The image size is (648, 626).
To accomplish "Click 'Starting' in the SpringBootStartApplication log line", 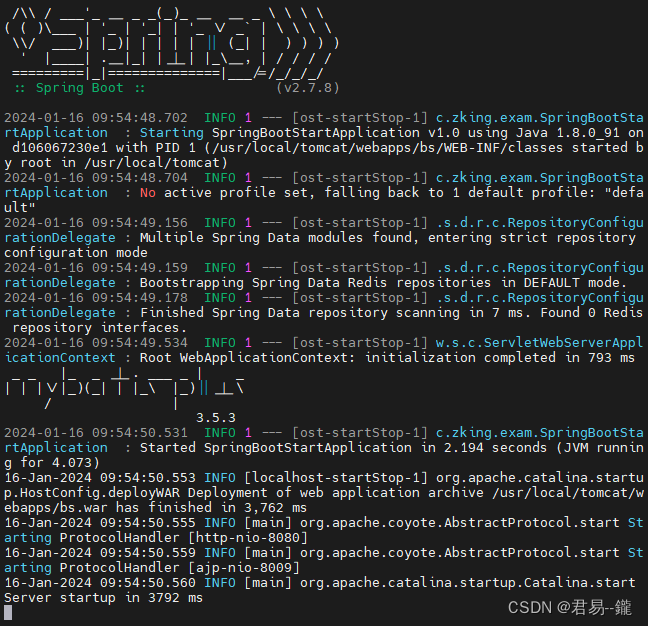I will [172, 133].
